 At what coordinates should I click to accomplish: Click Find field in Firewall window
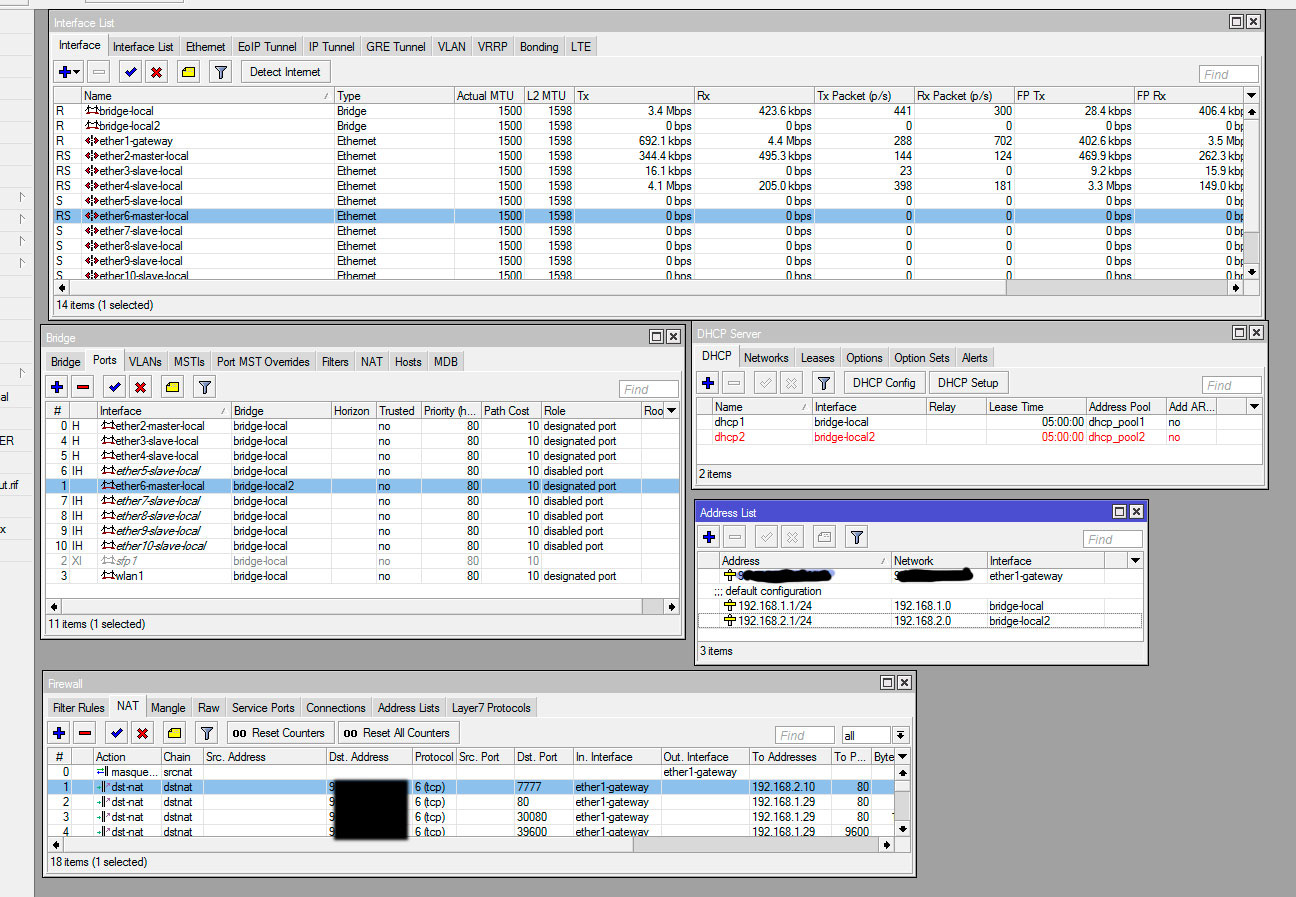pyautogui.click(x=805, y=735)
